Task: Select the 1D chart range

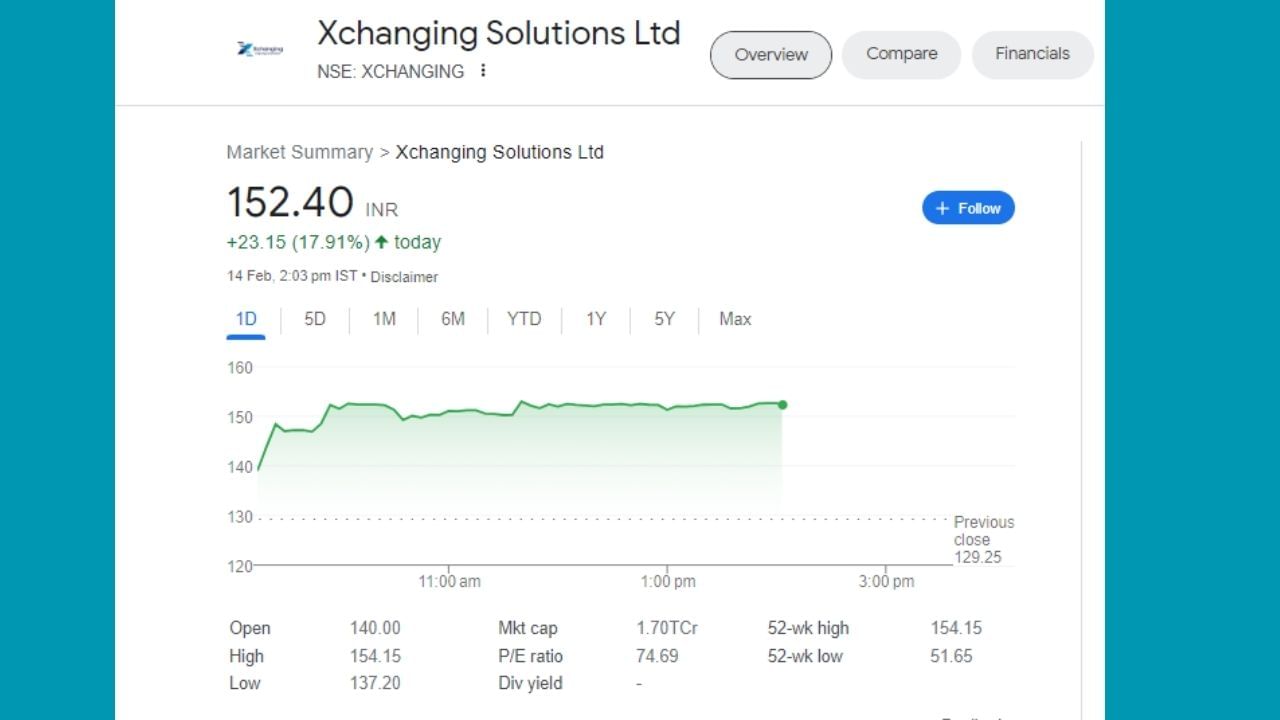Action: pos(246,319)
